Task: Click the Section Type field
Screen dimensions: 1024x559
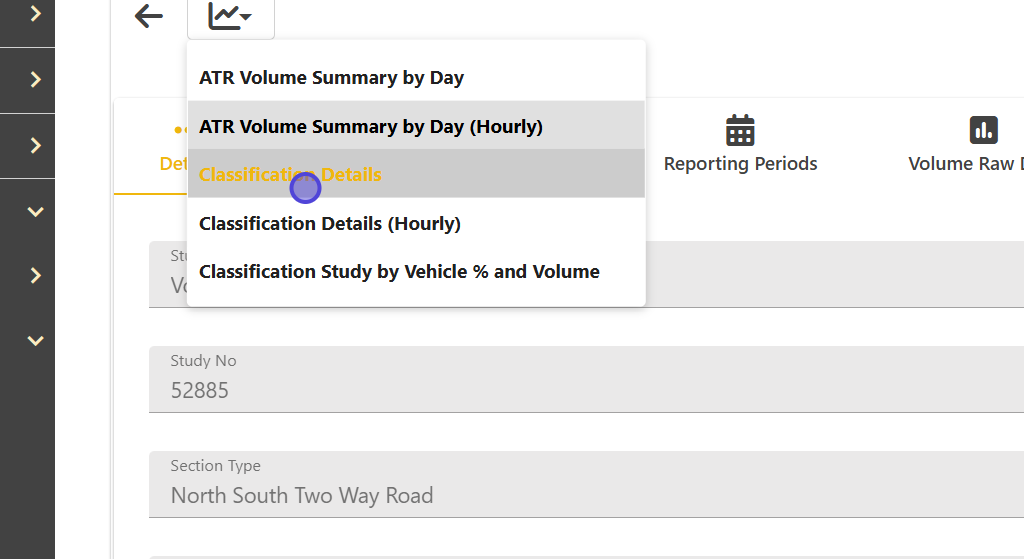Action: 586,484
